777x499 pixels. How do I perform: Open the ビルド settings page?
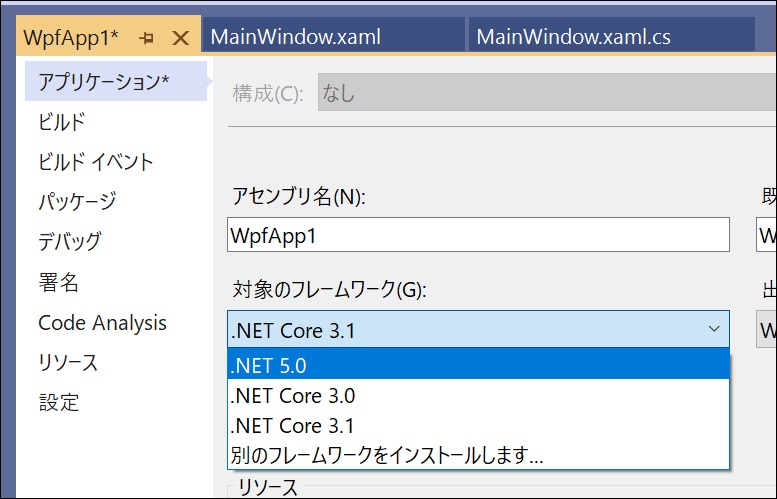(61, 122)
